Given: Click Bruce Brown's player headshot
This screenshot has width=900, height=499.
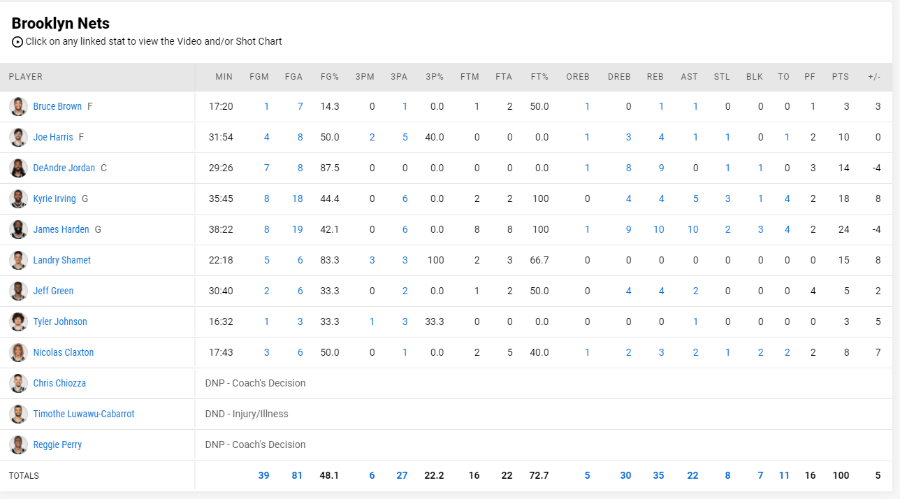Looking at the screenshot, I should point(18,107).
